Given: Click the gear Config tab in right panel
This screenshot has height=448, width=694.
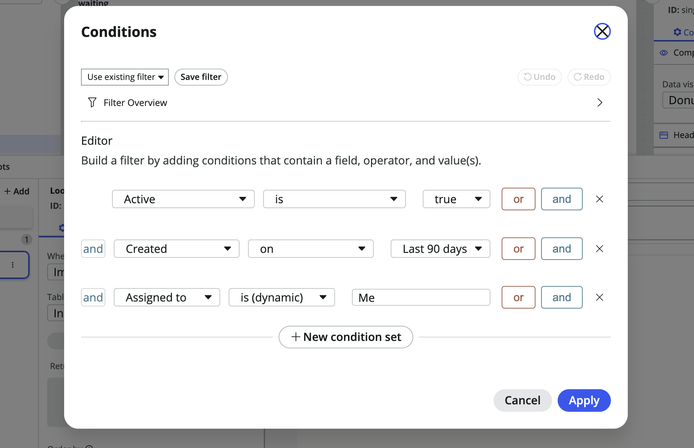Looking at the screenshot, I should point(682,32).
